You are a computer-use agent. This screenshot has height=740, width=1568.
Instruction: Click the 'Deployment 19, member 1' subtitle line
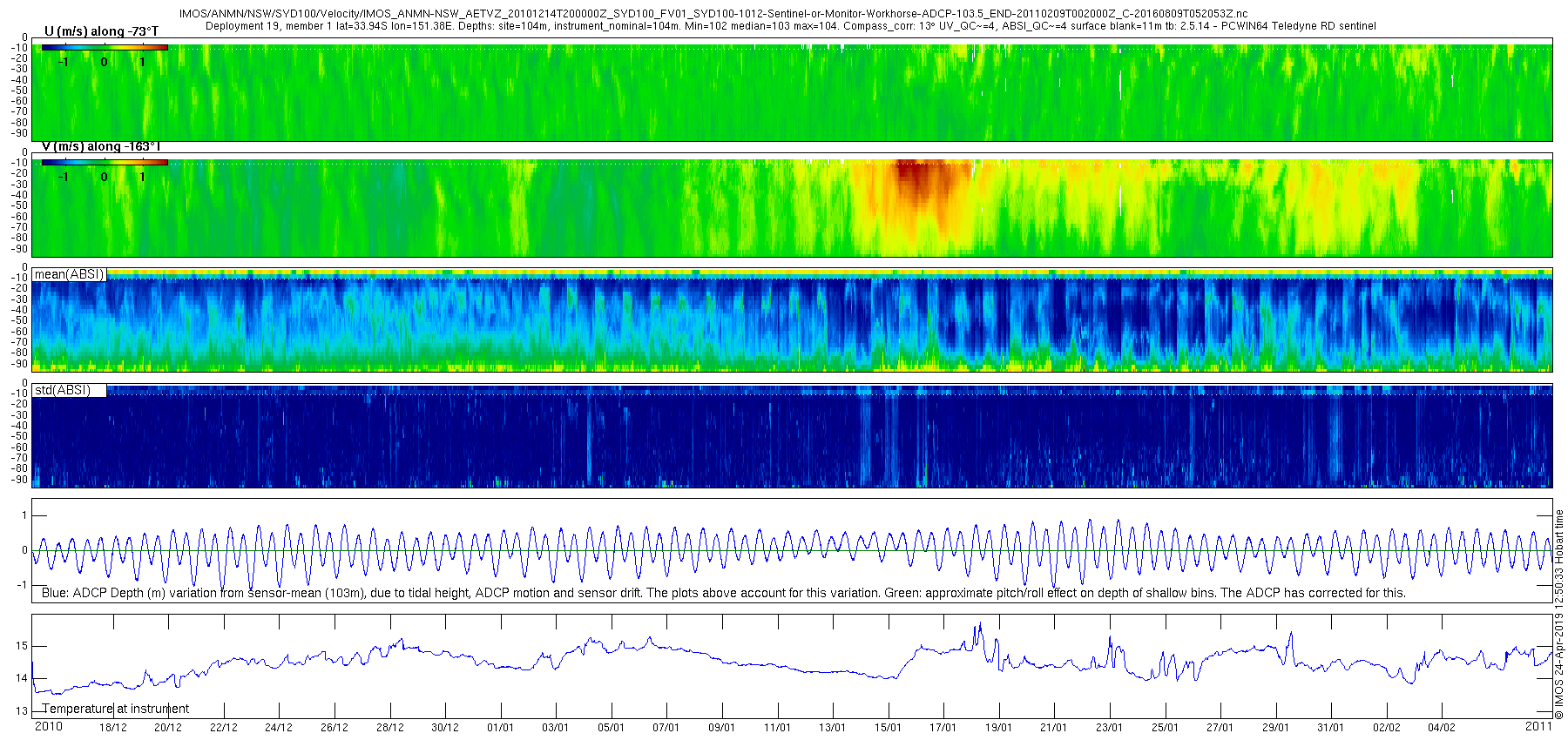coord(791,26)
